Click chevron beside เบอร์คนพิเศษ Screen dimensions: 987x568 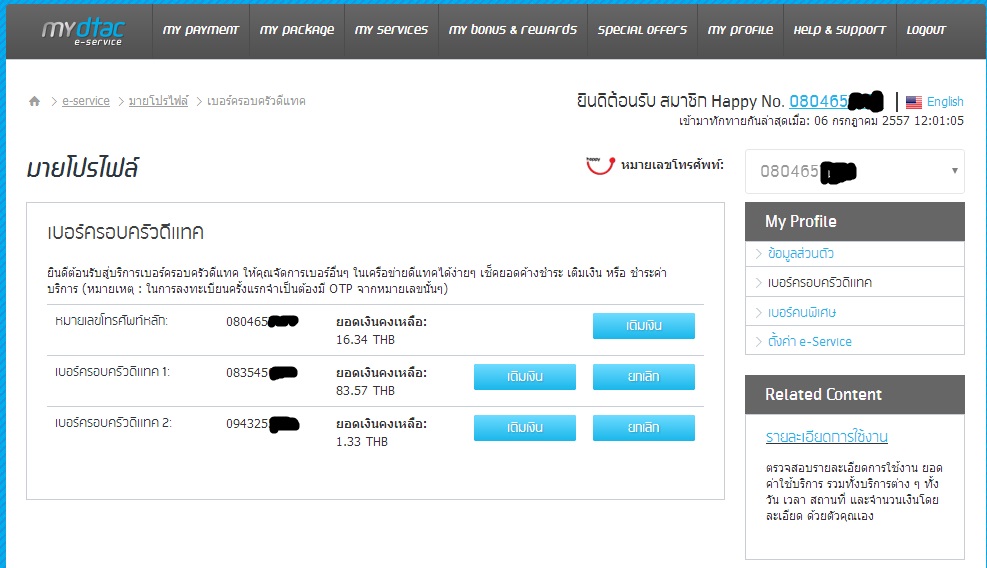click(x=759, y=313)
